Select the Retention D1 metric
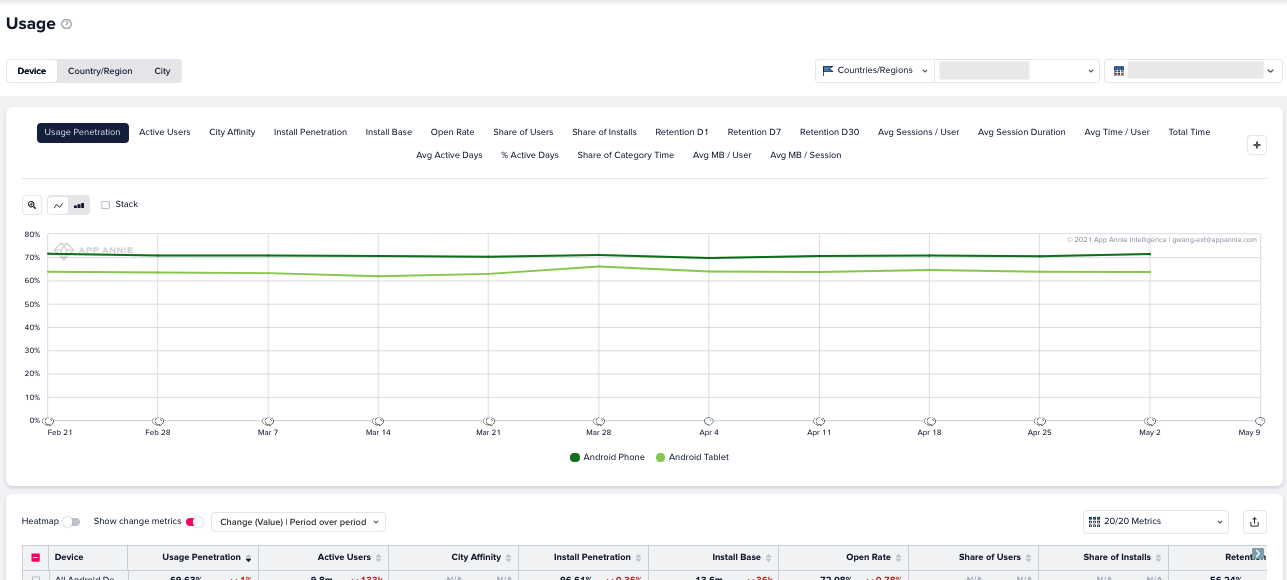The image size is (1287, 580). [682, 132]
